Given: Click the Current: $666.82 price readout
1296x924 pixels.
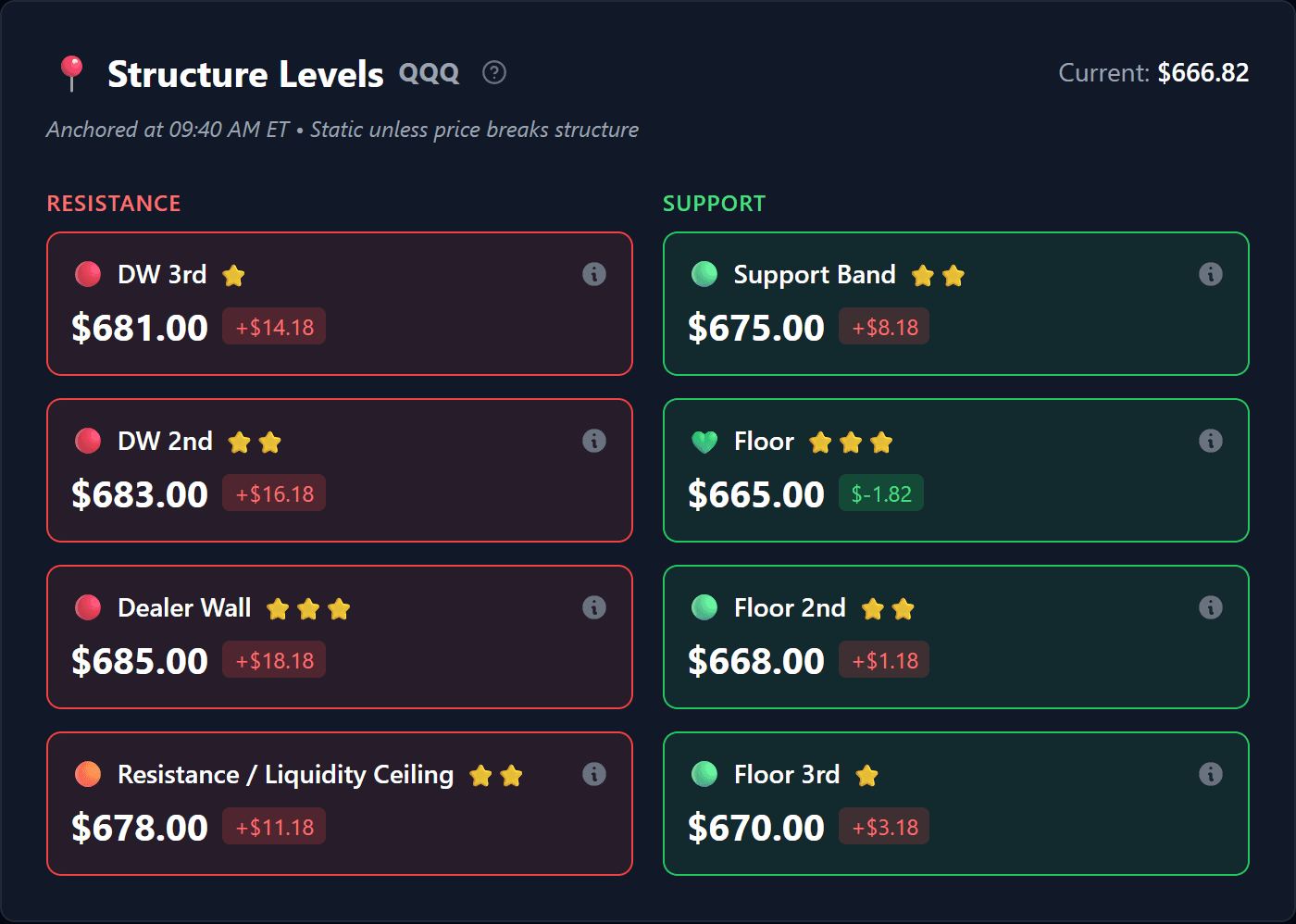Looking at the screenshot, I should click(1153, 73).
